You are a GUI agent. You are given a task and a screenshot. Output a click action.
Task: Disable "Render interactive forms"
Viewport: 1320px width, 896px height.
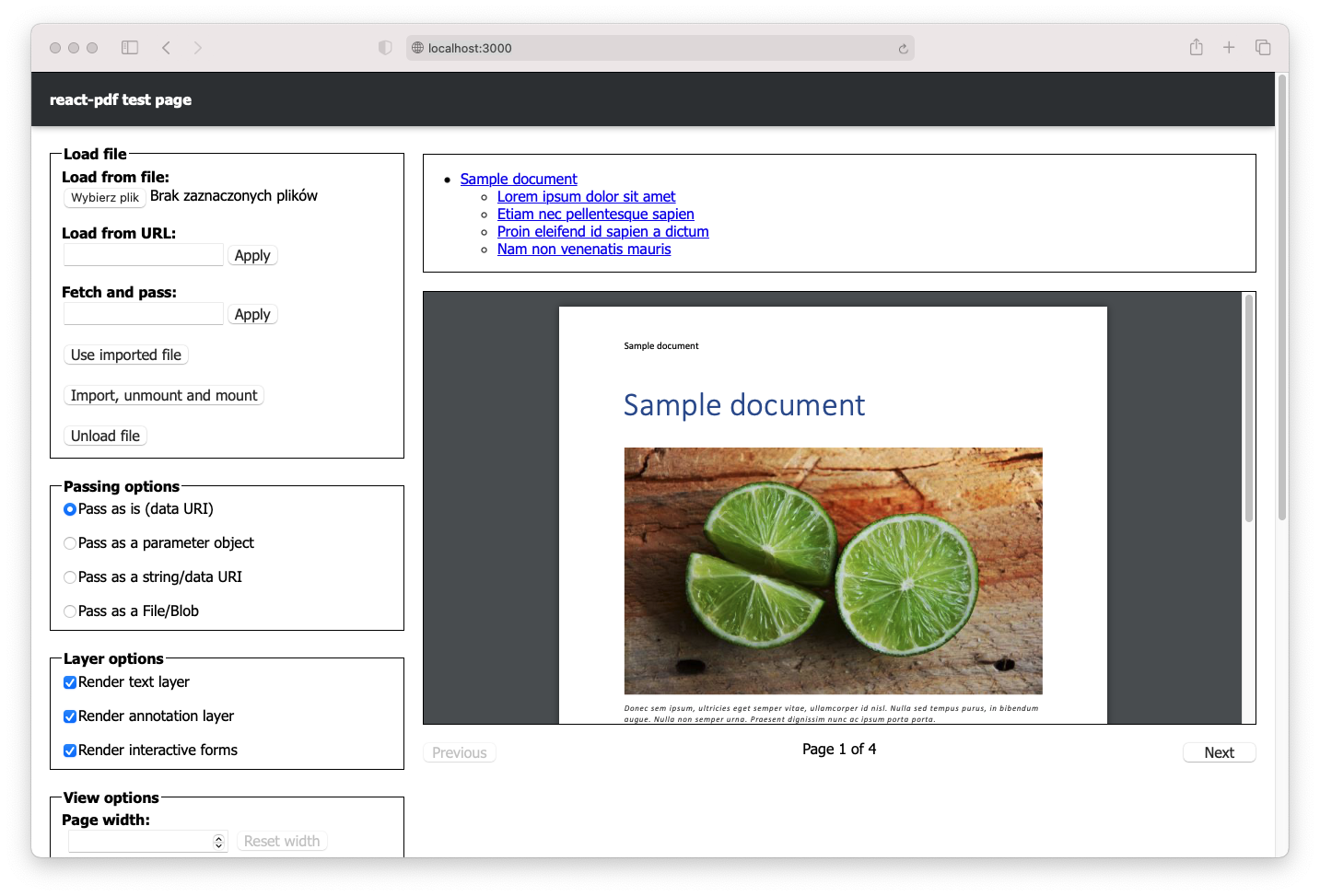(70, 751)
